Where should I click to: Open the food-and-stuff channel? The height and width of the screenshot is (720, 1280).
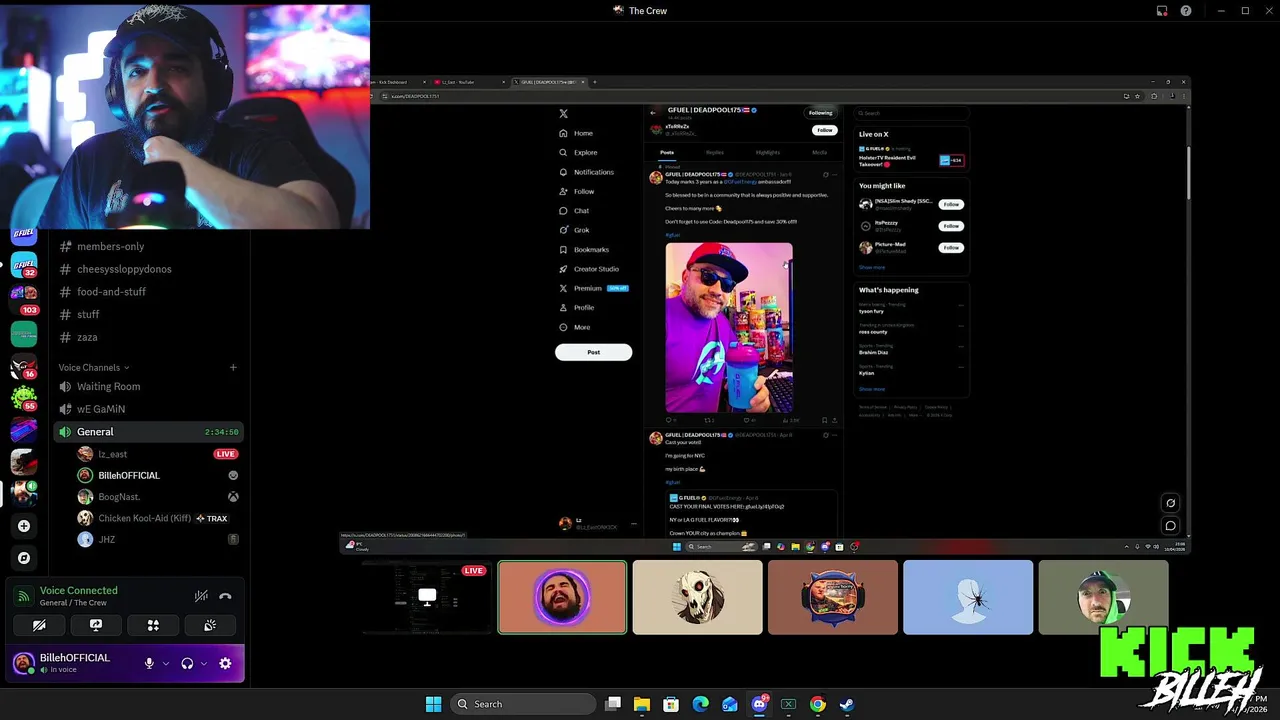point(148,292)
